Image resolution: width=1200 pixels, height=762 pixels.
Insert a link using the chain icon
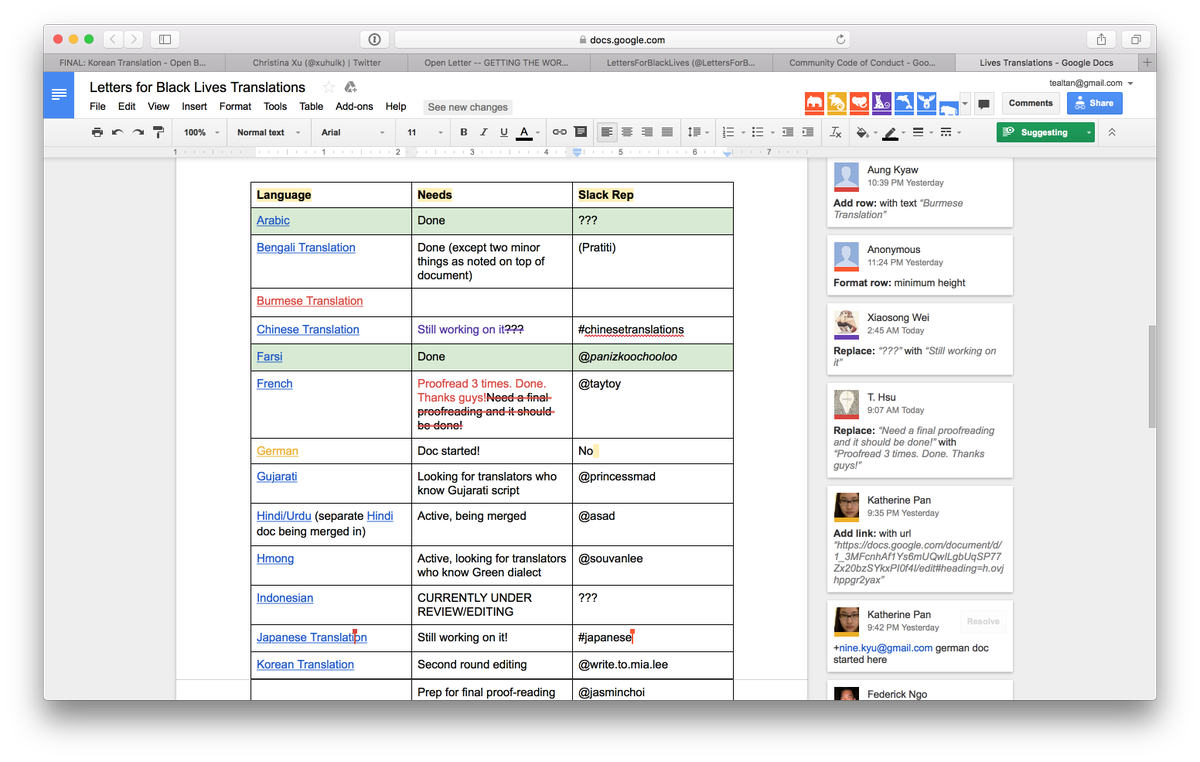click(x=559, y=132)
